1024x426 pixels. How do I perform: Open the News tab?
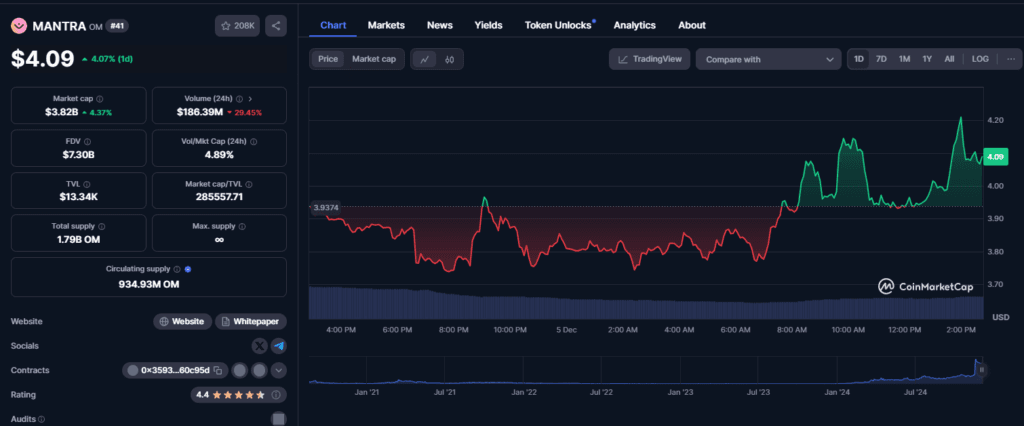pyautogui.click(x=440, y=25)
